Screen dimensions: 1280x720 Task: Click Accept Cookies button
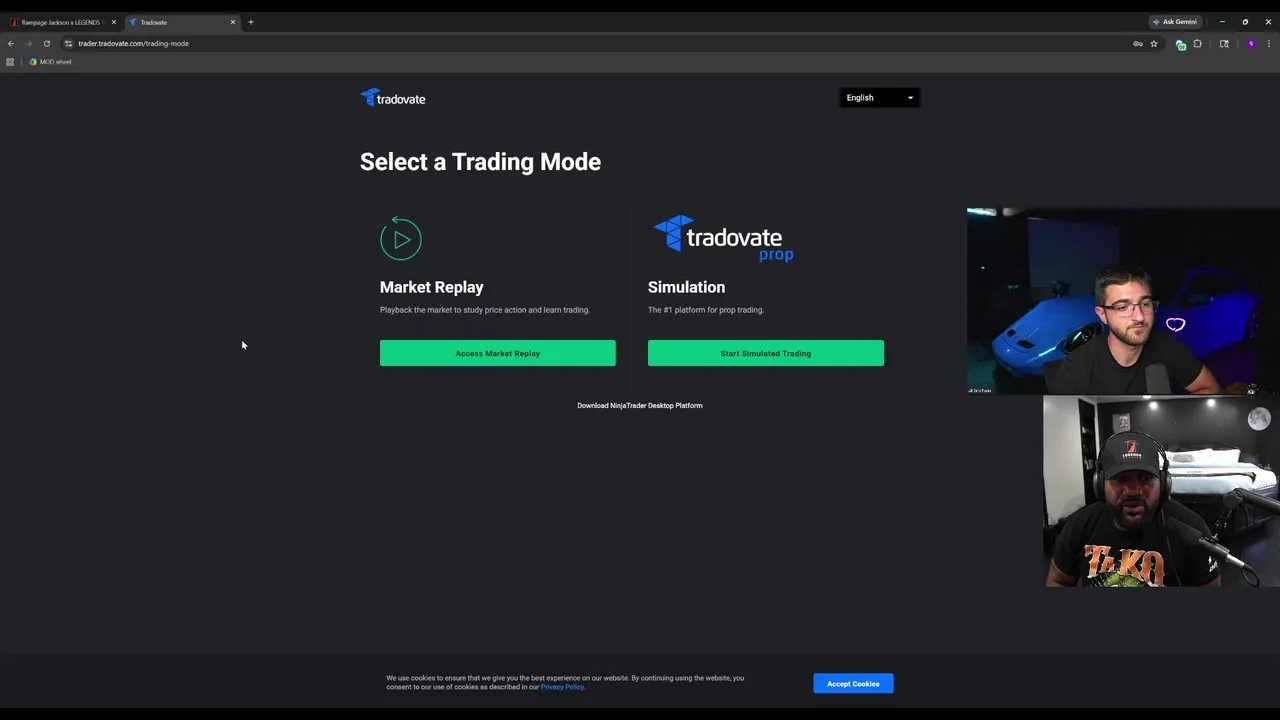click(x=853, y=684)
